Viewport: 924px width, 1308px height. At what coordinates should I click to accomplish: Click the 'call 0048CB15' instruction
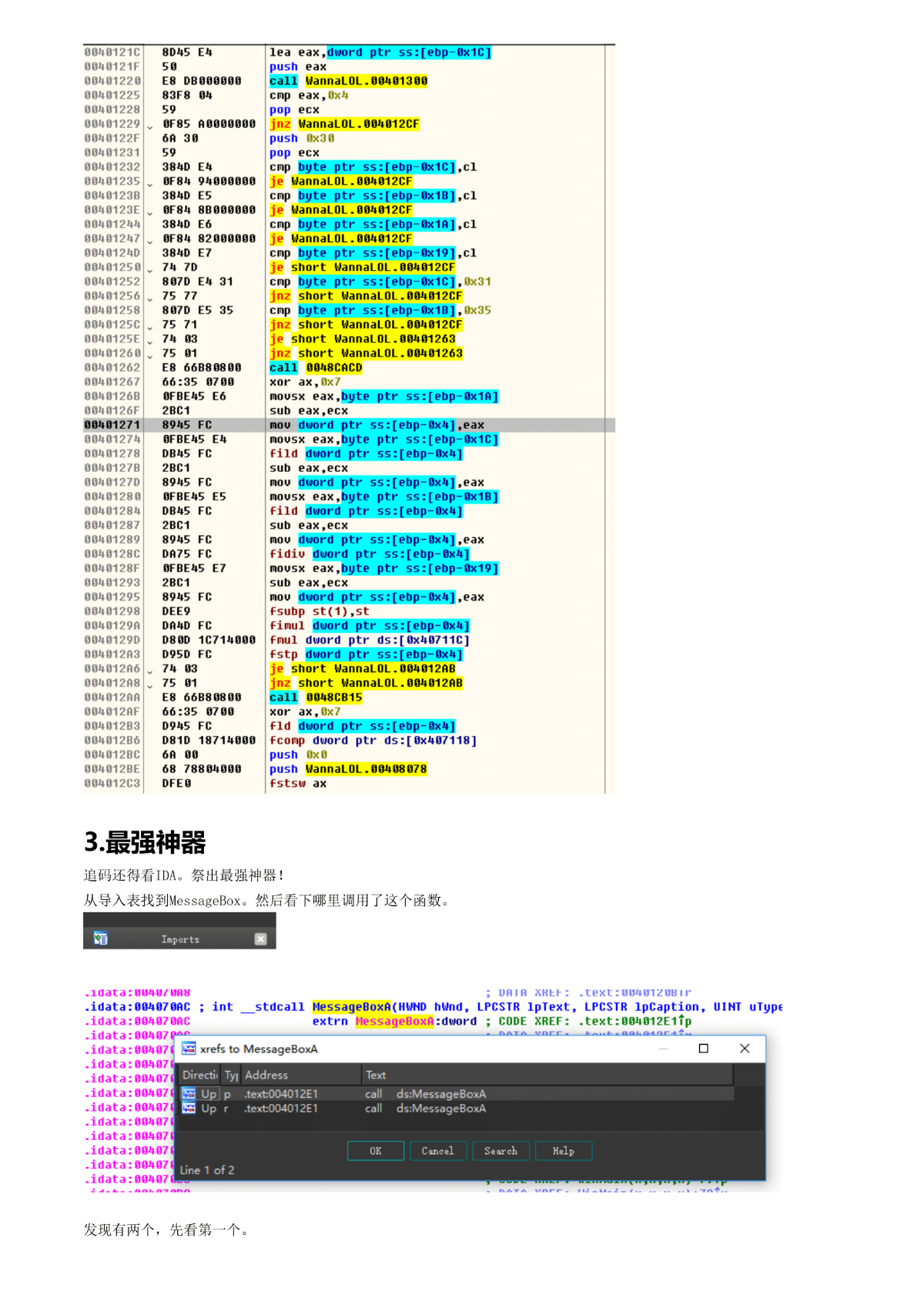point(316,697)
